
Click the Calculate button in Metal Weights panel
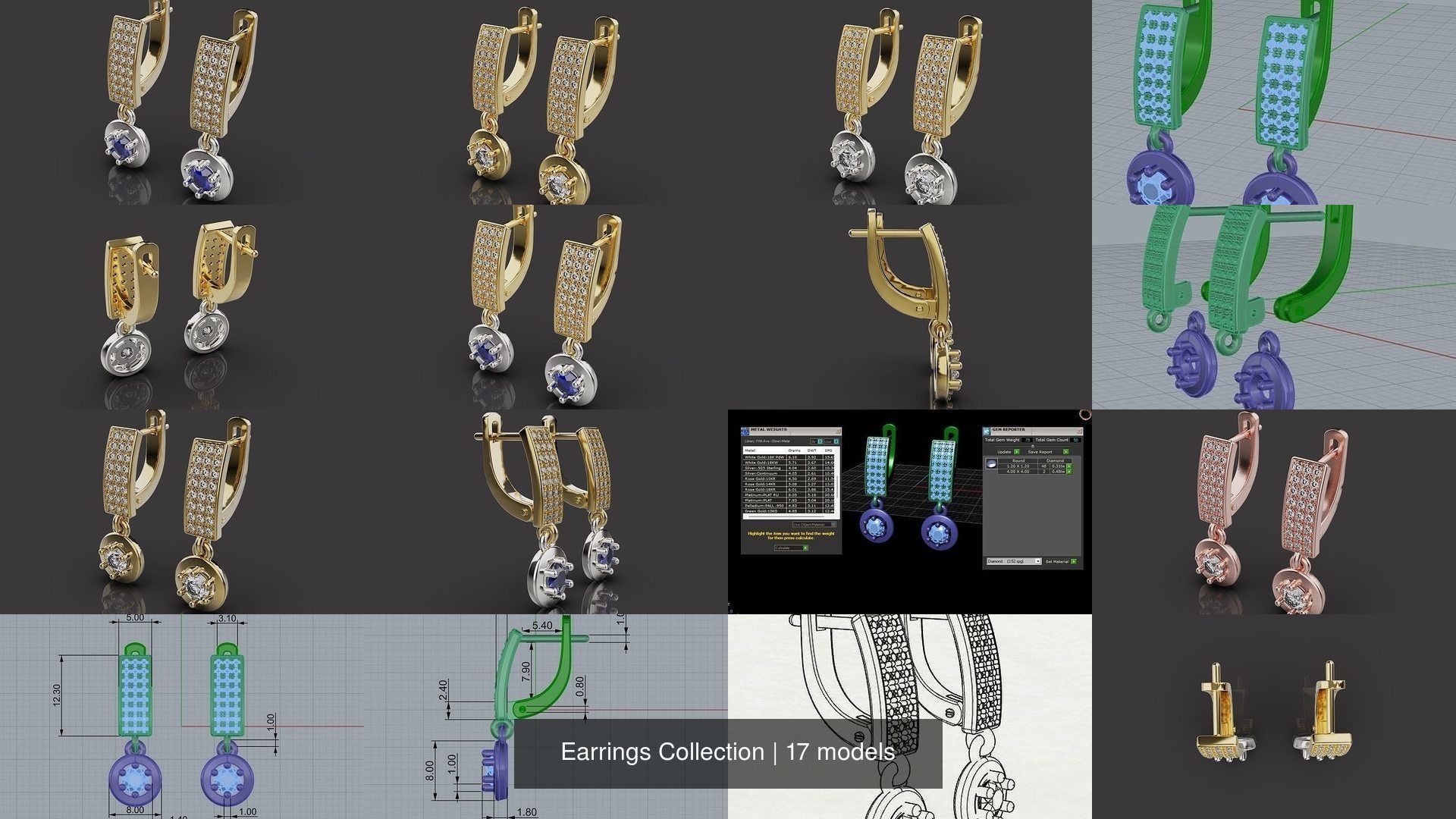tap(792, 548)
